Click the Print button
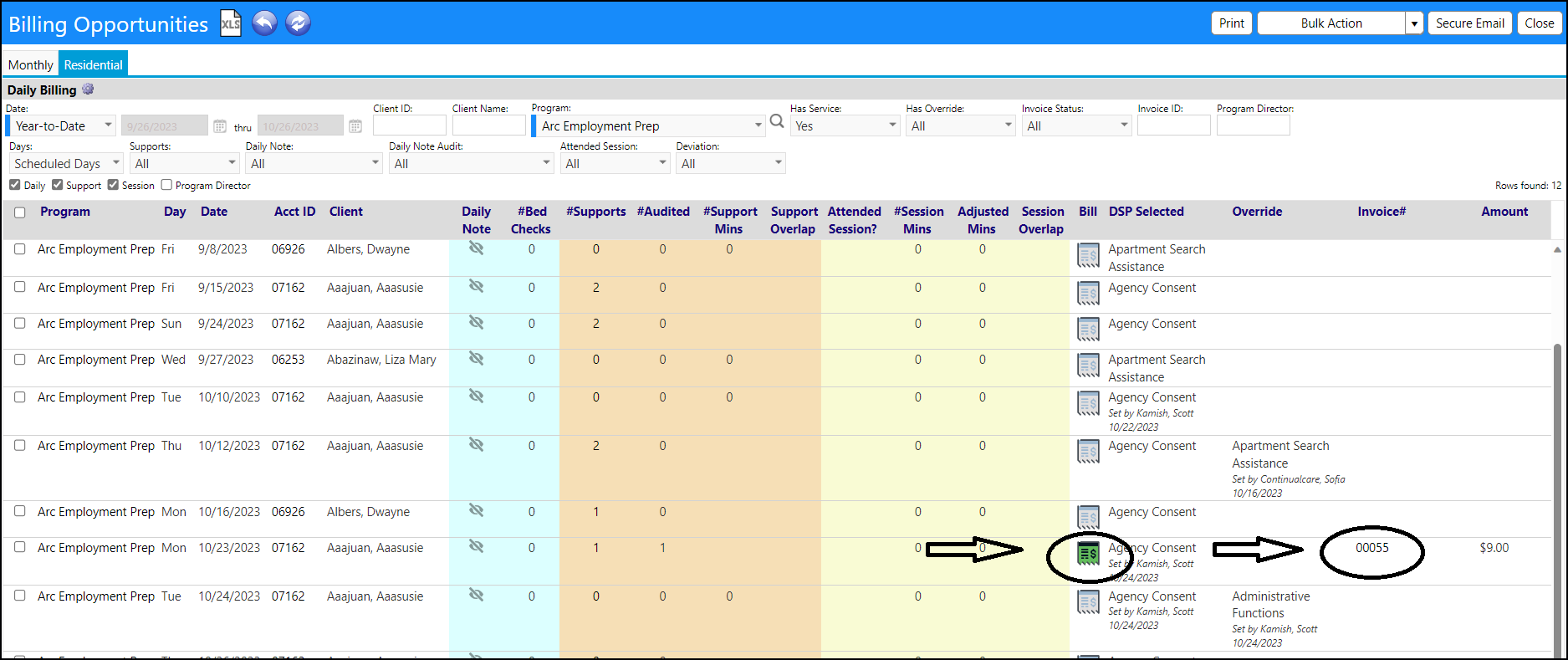Screen dimensions: 1568x660 (1231, 23)
